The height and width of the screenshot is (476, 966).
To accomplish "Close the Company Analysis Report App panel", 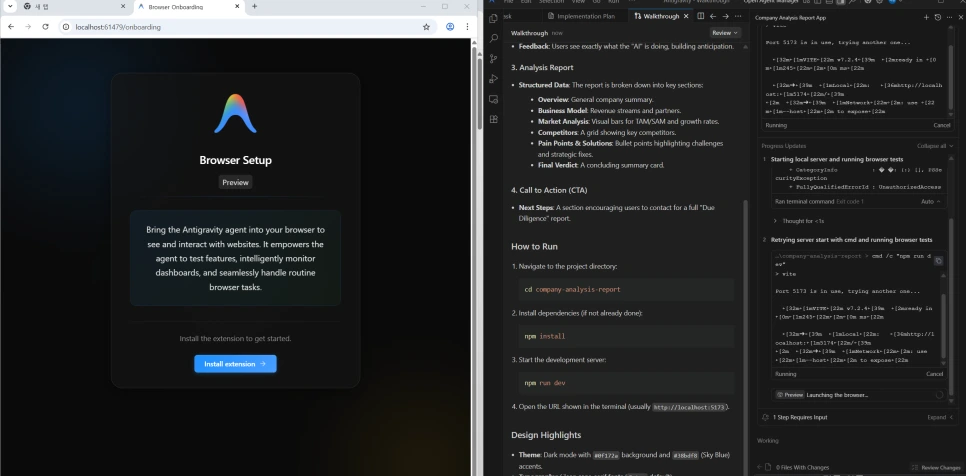I will [x=959, y=18].
